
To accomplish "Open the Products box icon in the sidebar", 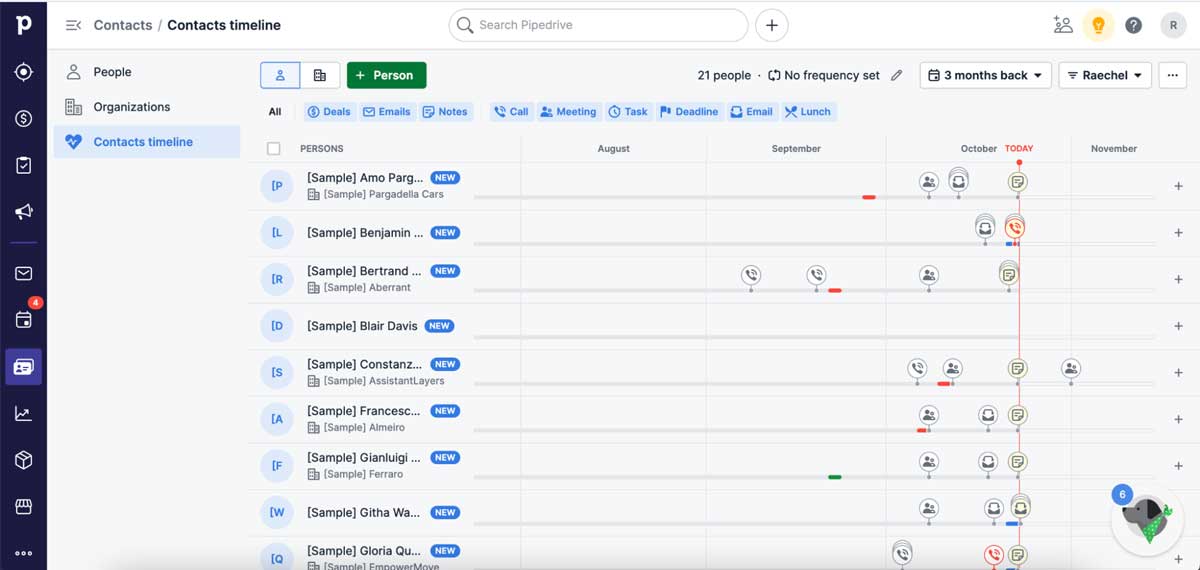I will click(x=23, y=460).
